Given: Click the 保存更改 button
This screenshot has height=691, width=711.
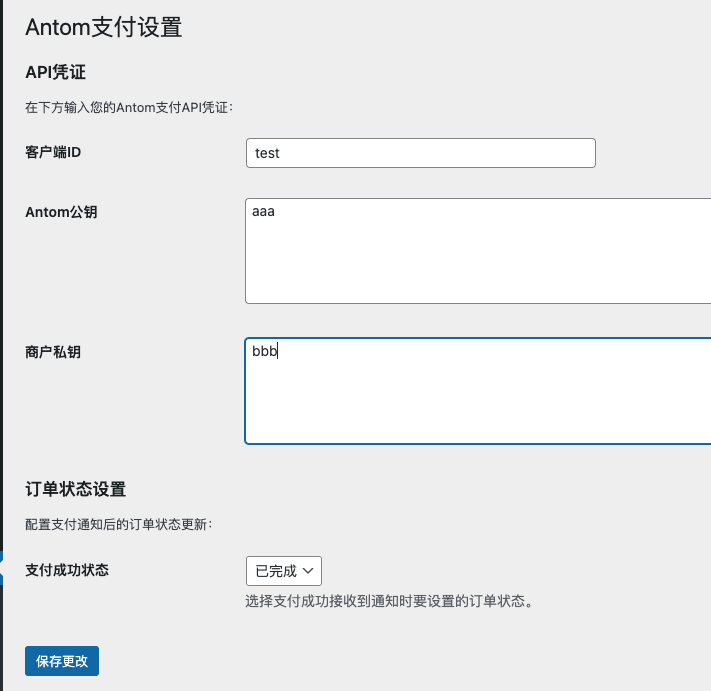Looking at the screenshot, I should click(x=62, y=661).
